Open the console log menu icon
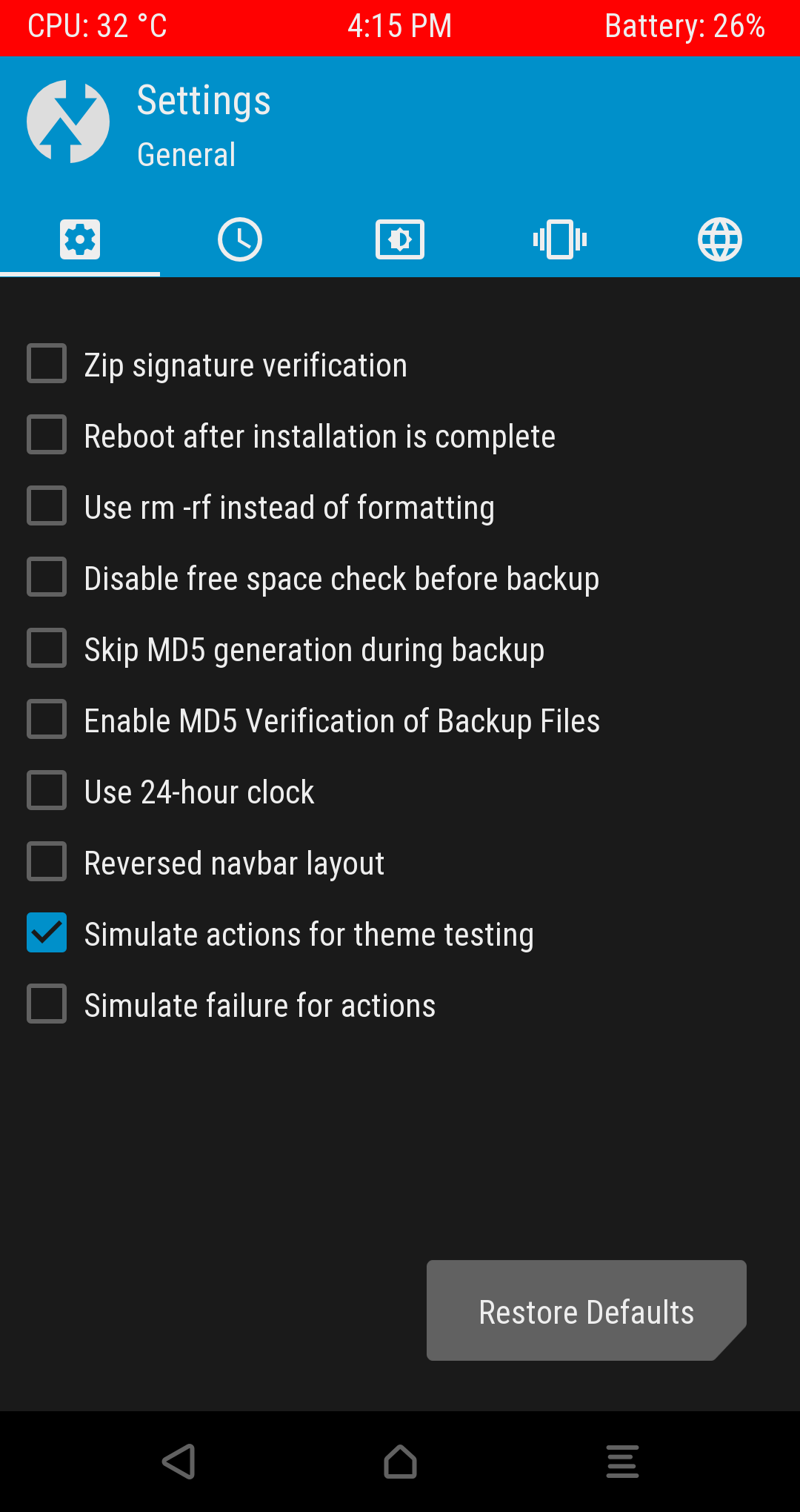Screen dimensions: 800x1512 [x=622, y=1462]
